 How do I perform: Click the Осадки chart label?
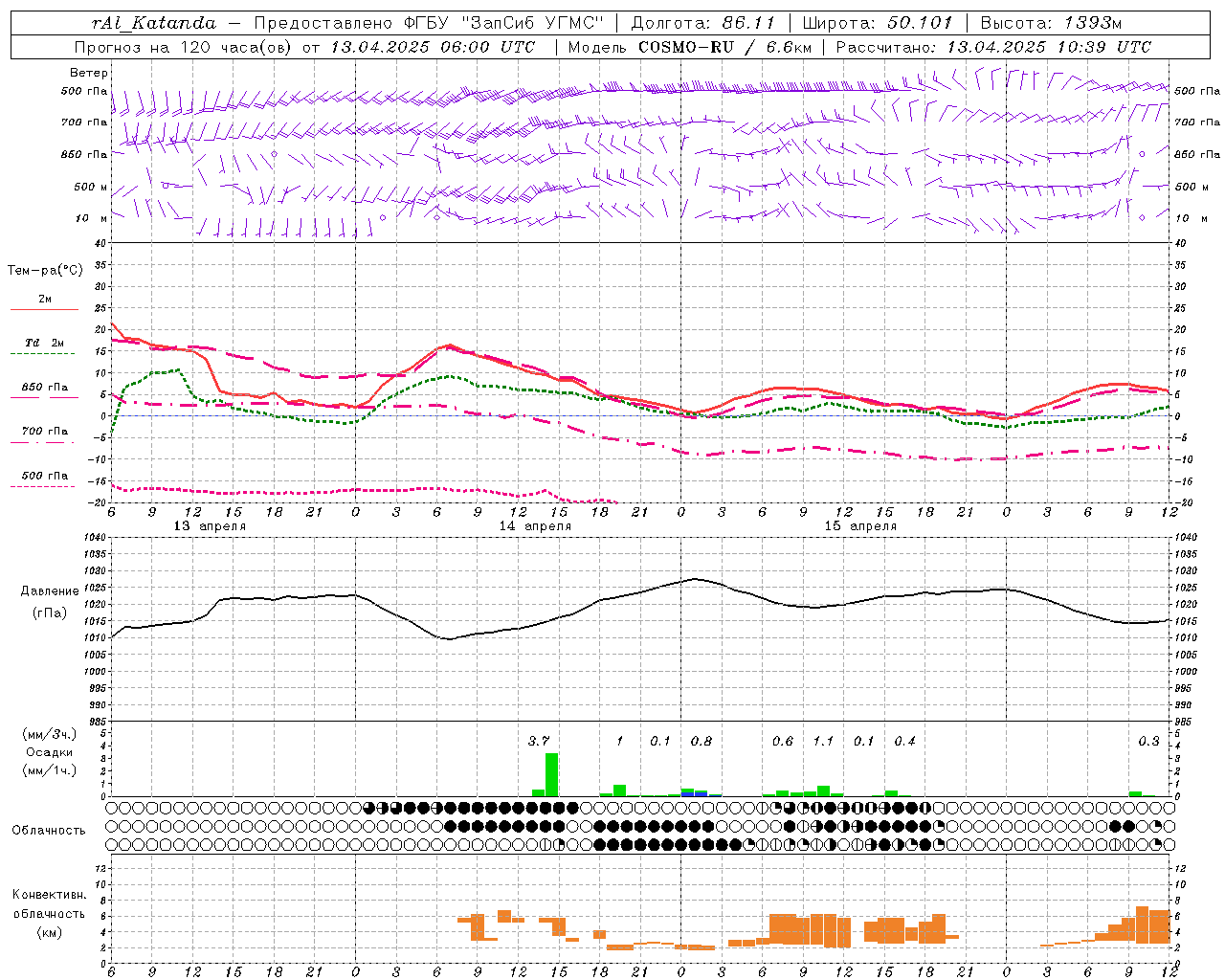click(49, 752)
